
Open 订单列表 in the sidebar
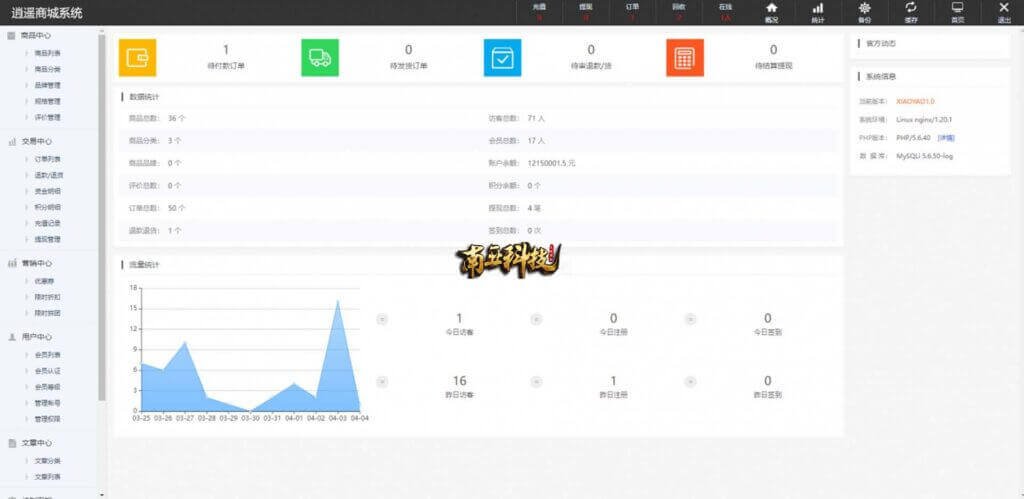tap(48, 159)
